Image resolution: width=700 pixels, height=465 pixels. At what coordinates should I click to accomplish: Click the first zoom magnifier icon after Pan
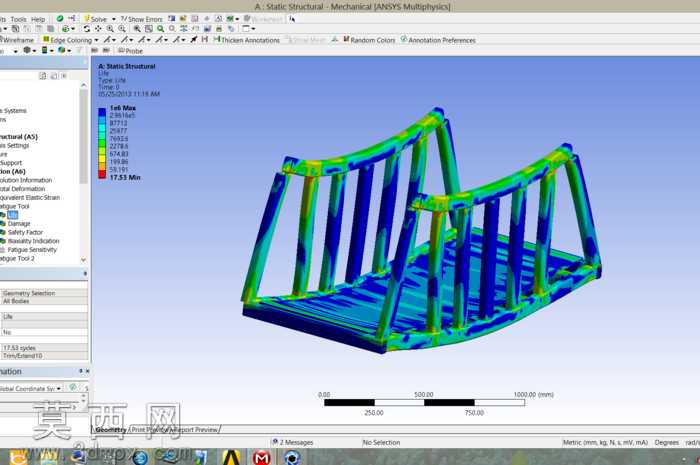point(110,29)
